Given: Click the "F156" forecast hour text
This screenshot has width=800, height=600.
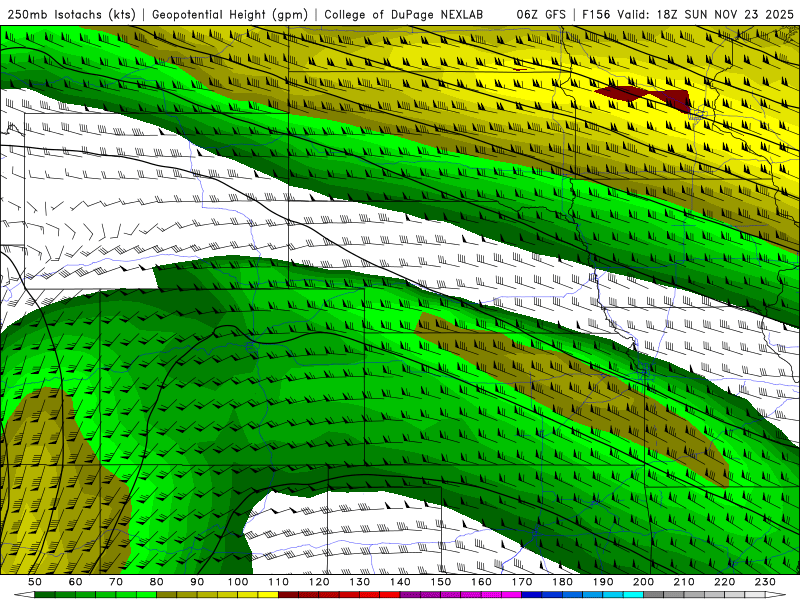Looking at the screenshot, I should [x=596, y=14].
